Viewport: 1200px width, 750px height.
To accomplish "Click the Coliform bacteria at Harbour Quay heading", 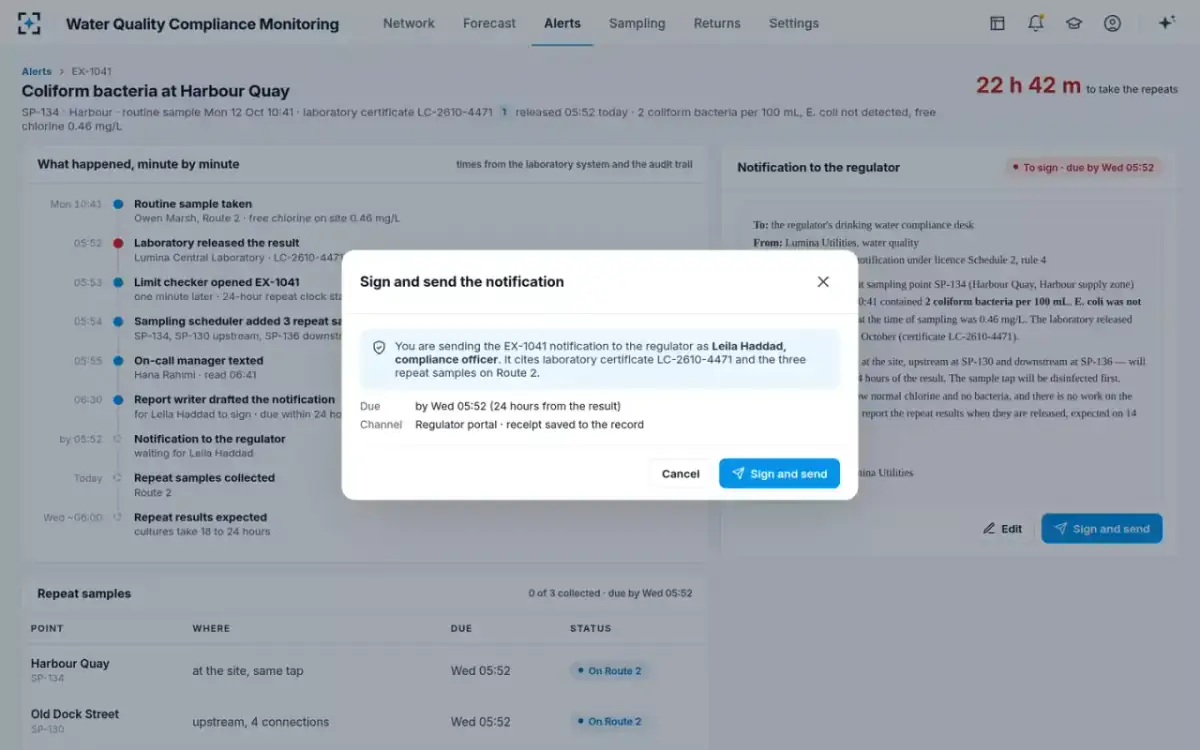I will point(156,91).
